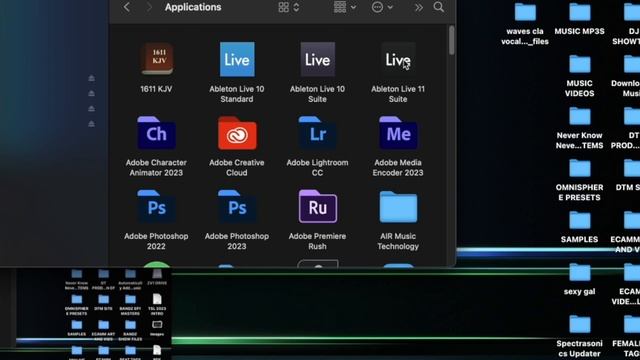Select the sexy gal desktop folder
This screenshot has width=640, height=360.
point(580,272)
